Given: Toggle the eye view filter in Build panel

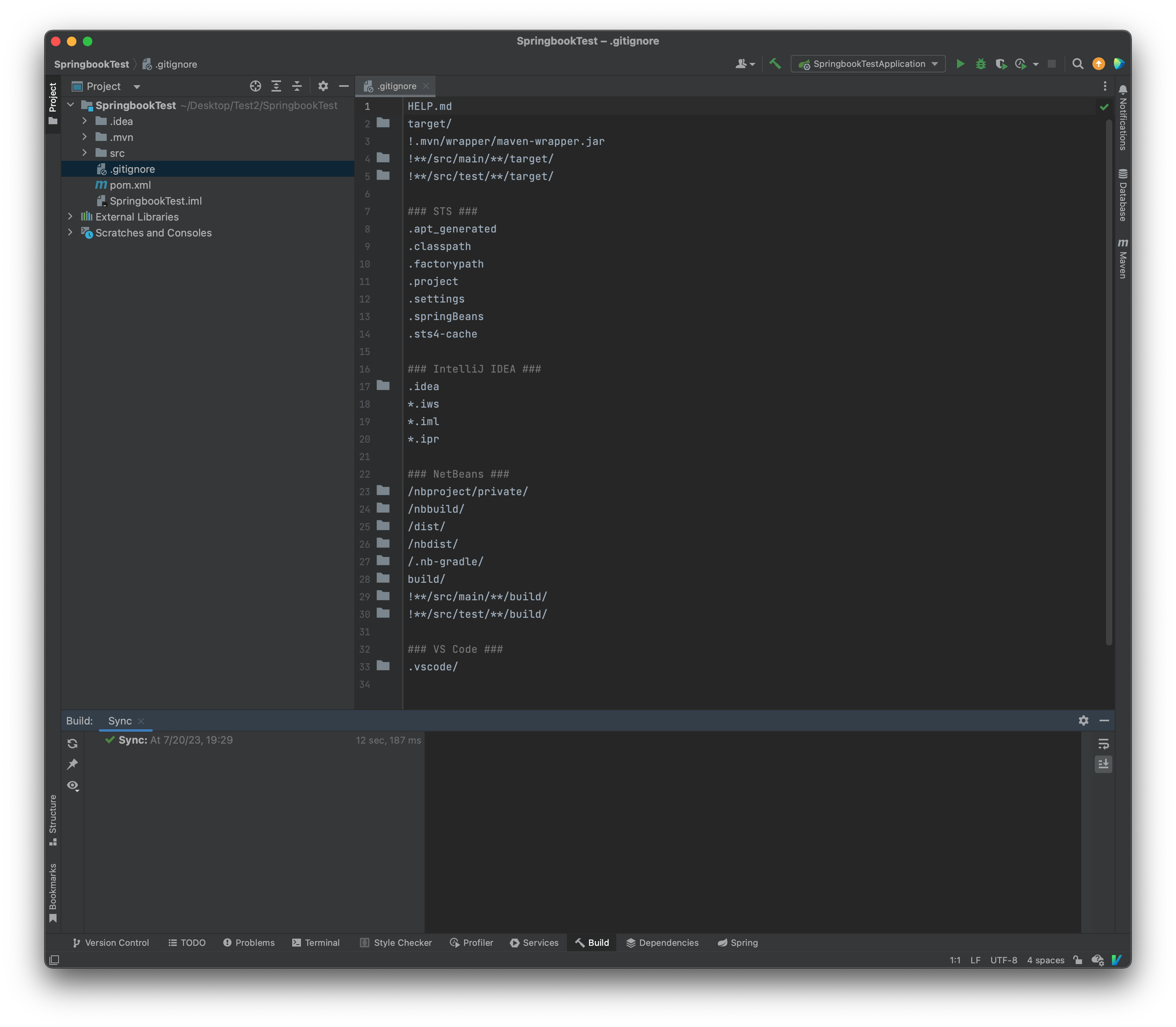Looking at the screenshot, I should click(72, 785).
